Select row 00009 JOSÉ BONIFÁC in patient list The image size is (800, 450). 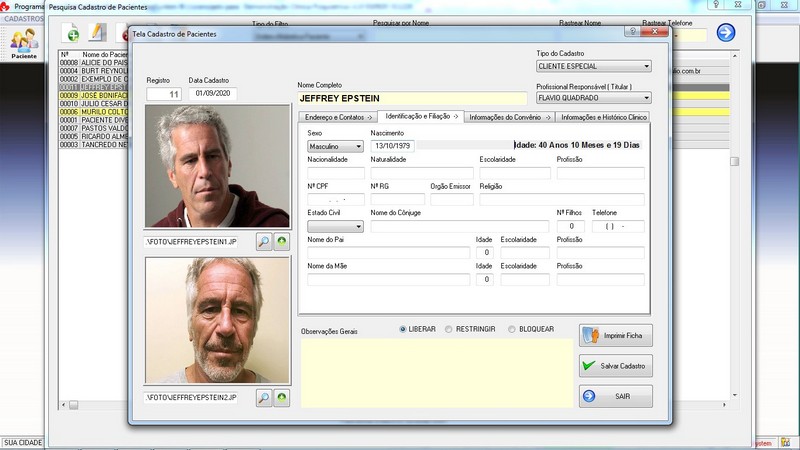tap(93, 95)
